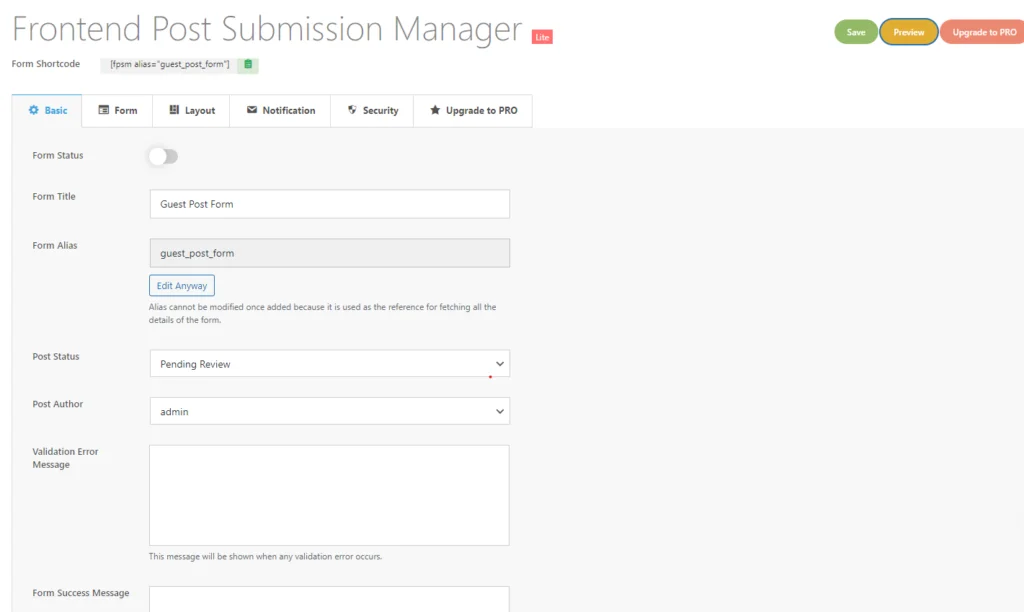Screen dimensions: 1024x612
Task: Click the green Save button
Action: (856, 32)
